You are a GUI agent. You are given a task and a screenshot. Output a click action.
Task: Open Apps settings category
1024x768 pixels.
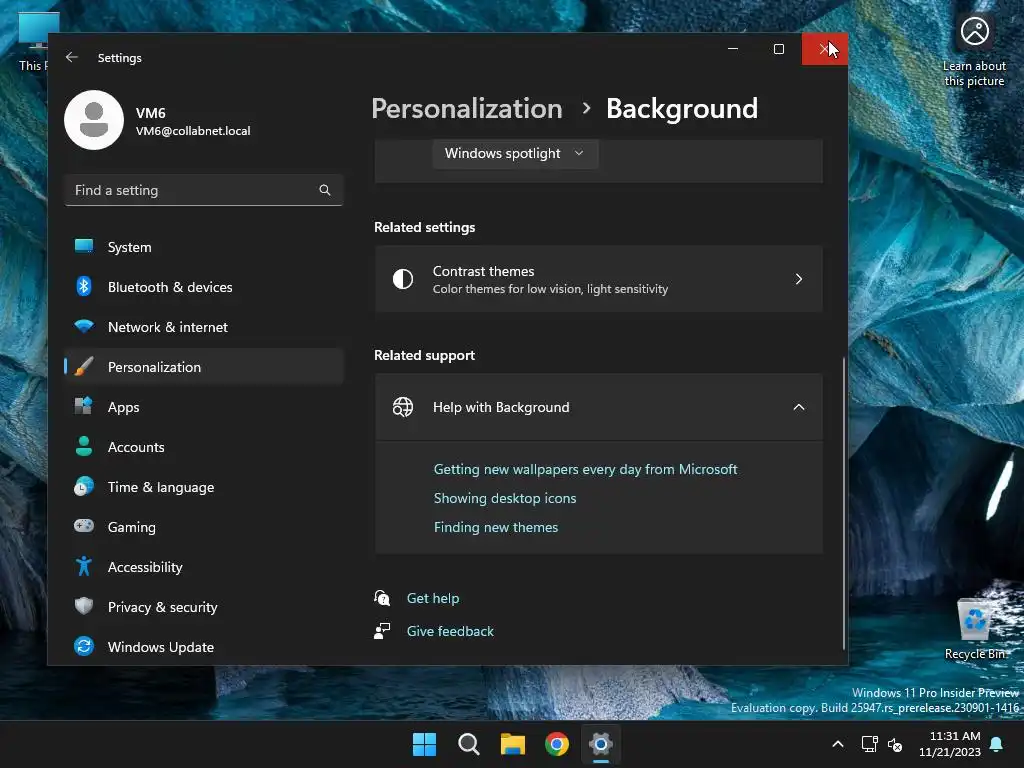[x=204, y=407]
